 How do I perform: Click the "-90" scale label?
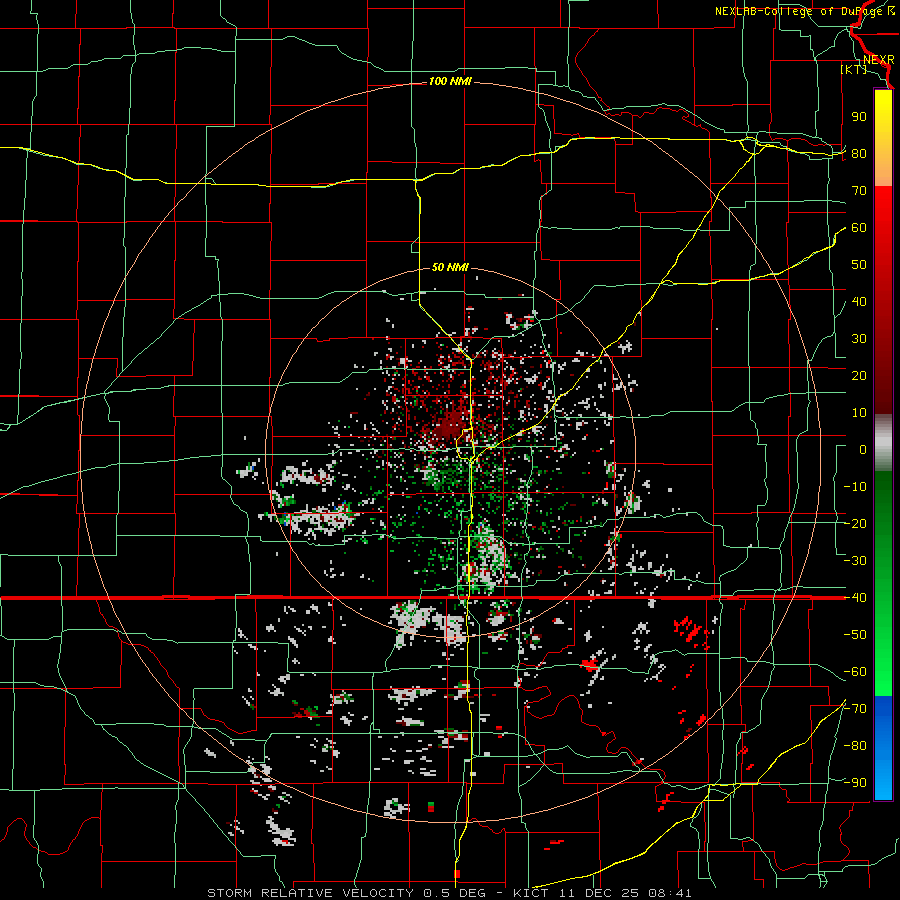pos(855,783)
